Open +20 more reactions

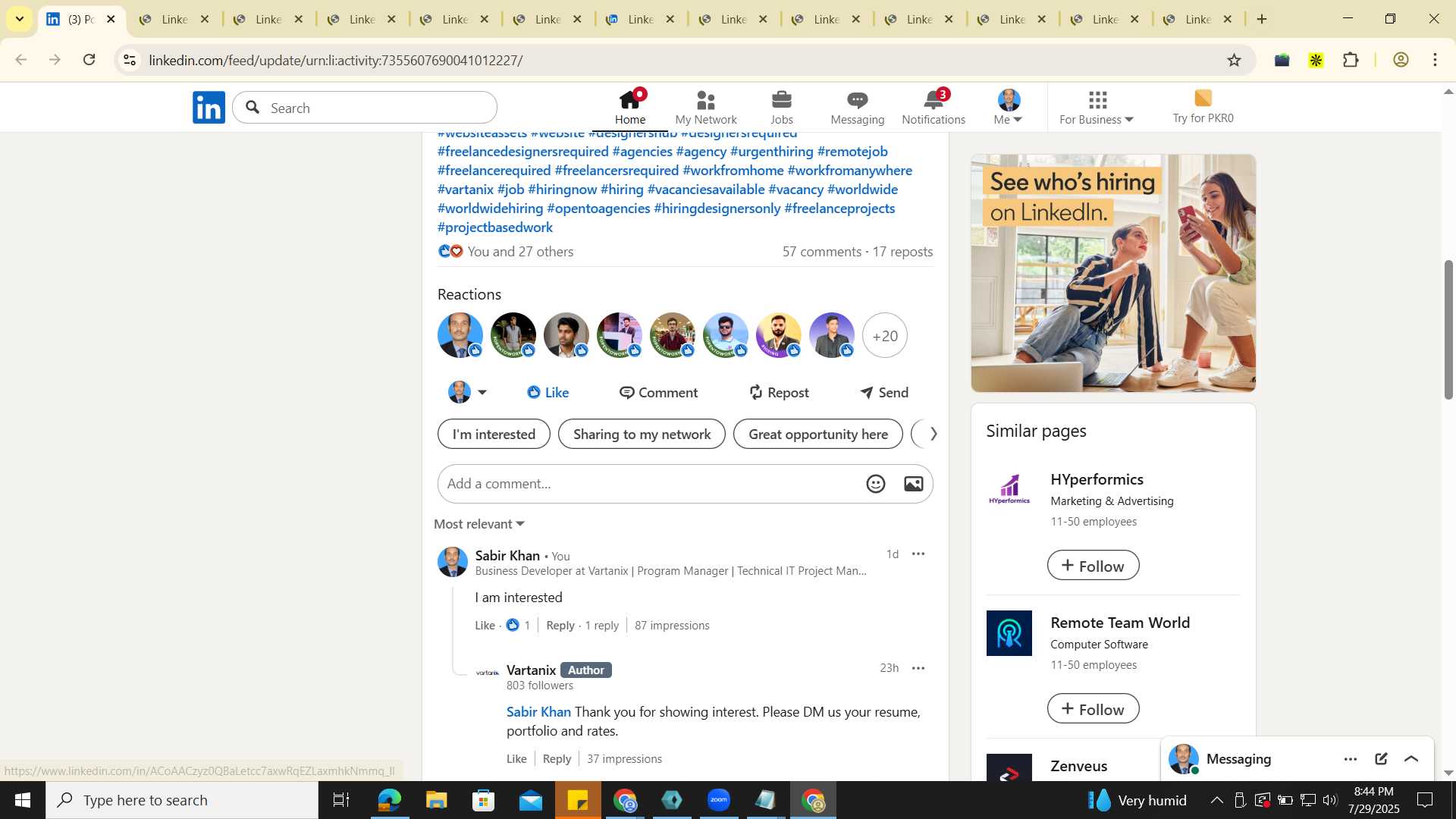tap(885, 335)
